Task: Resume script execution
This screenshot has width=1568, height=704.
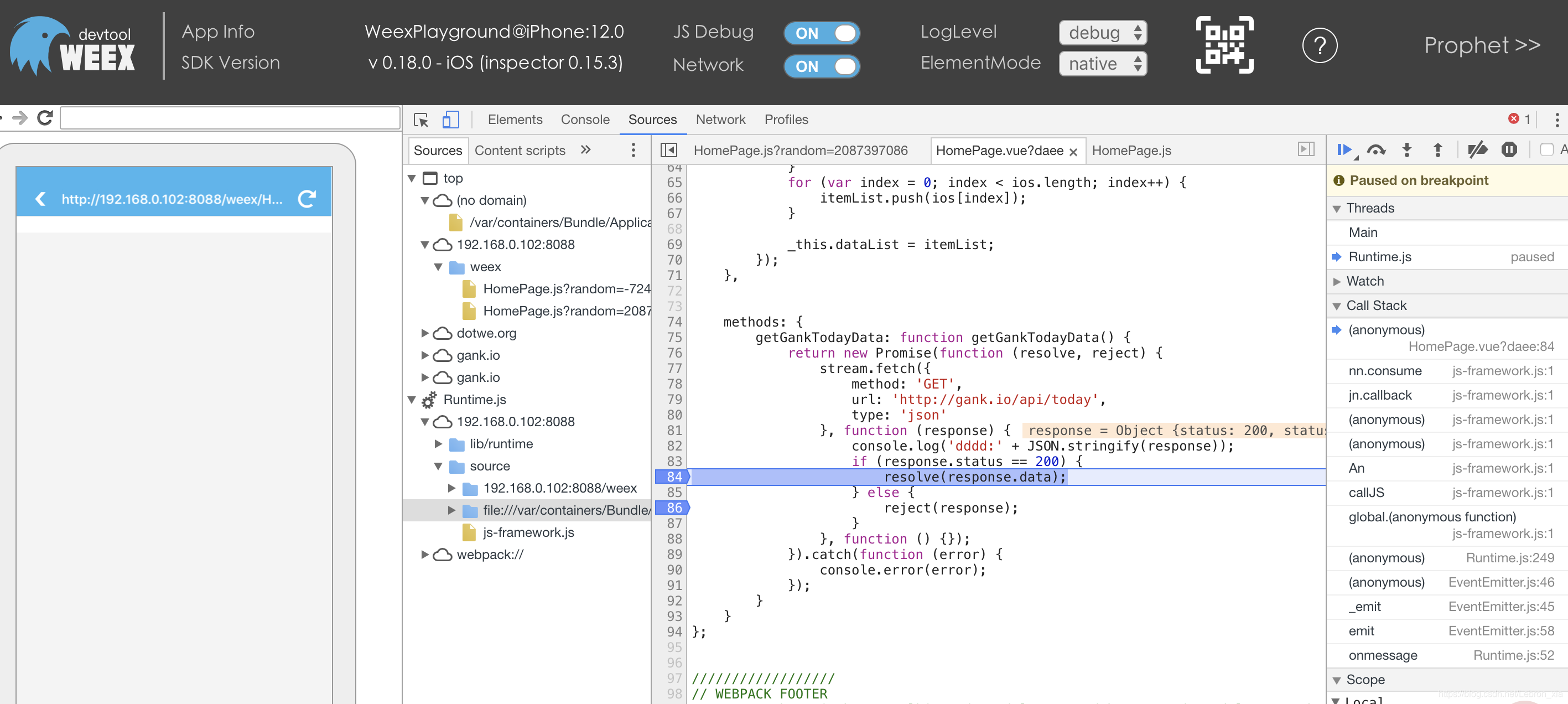Action: (1344, 150)
